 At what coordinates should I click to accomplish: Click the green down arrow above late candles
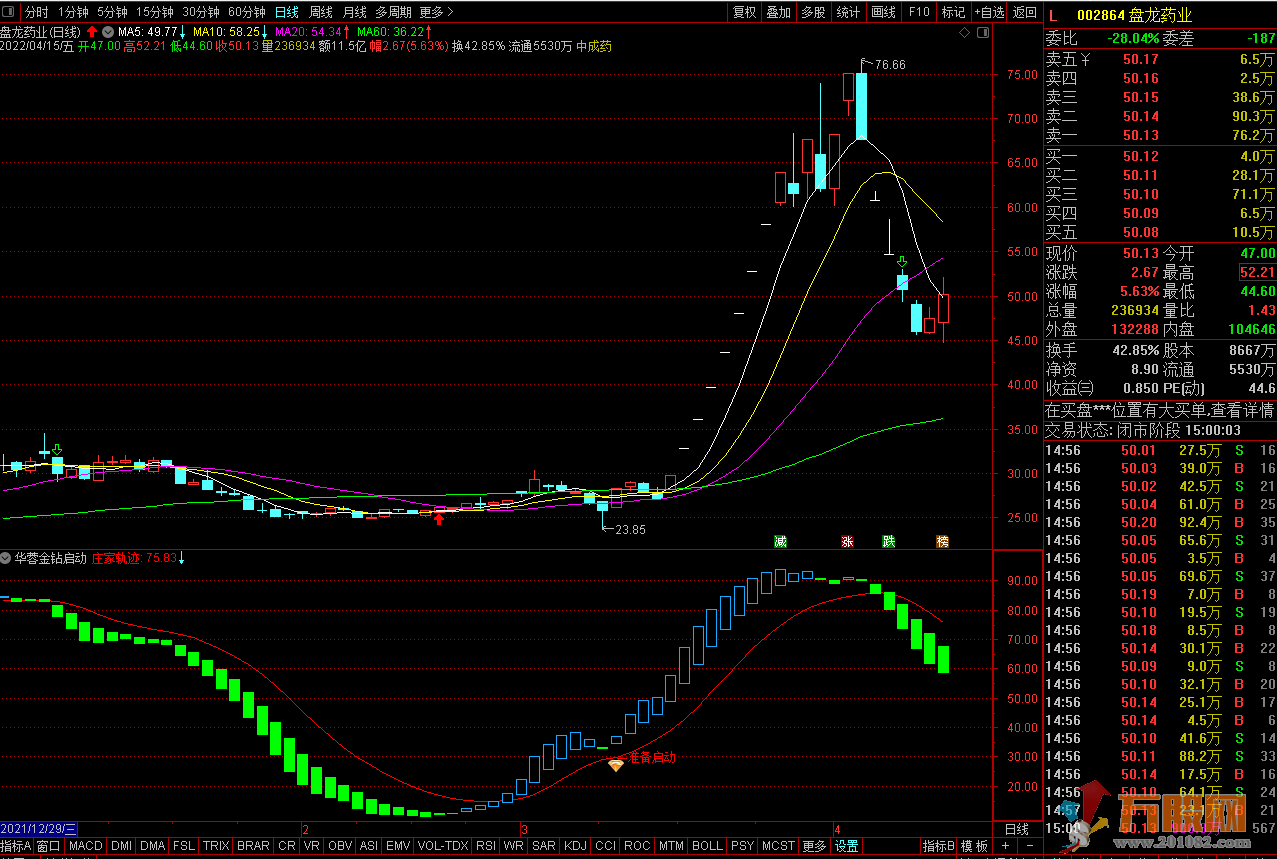coord(902,262)
